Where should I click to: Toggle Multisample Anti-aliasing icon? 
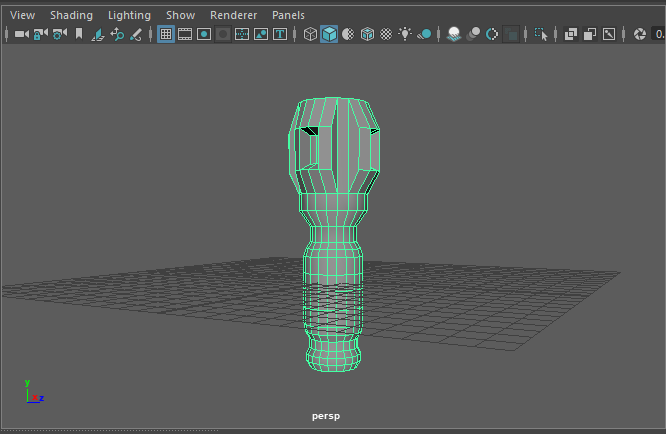492,34
